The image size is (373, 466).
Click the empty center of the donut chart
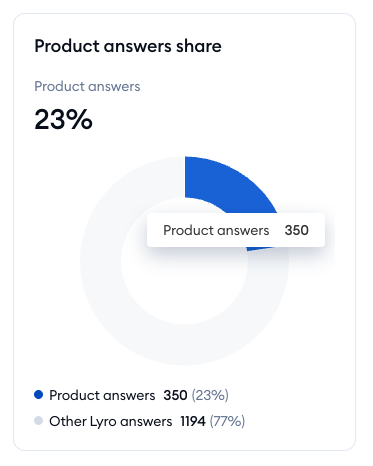point(185,283)
